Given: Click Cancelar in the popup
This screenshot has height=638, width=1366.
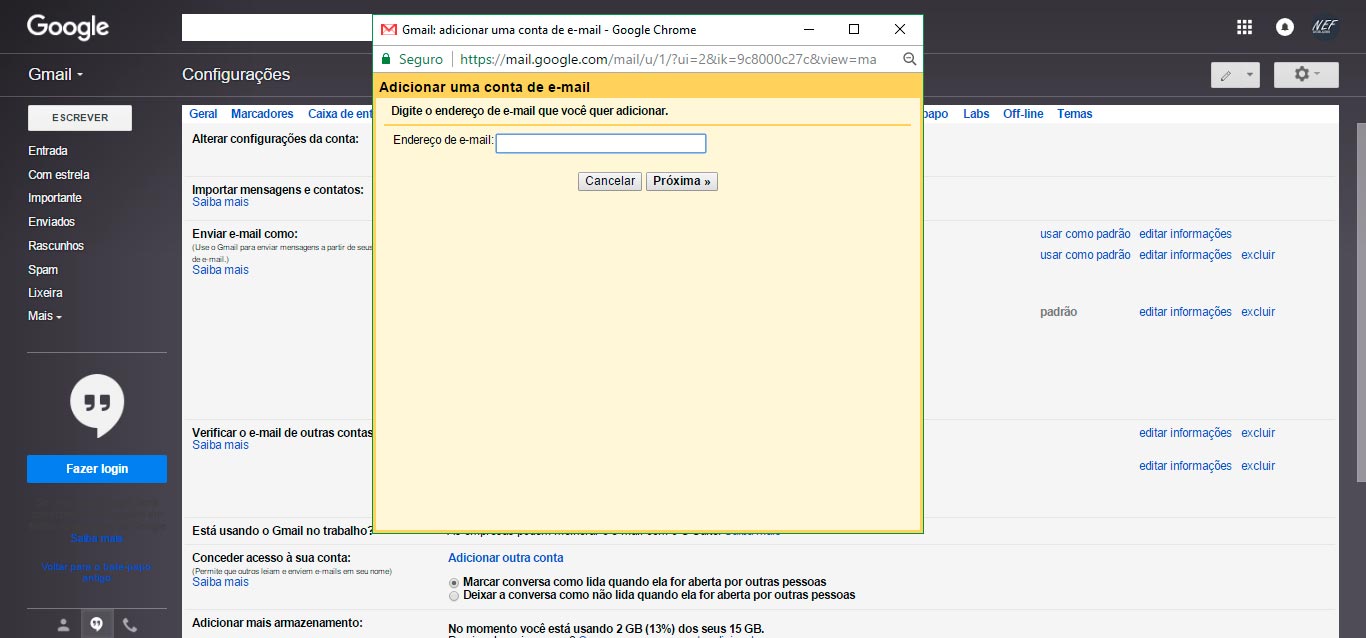Looking at the screenshot, I should coord(610,181).
